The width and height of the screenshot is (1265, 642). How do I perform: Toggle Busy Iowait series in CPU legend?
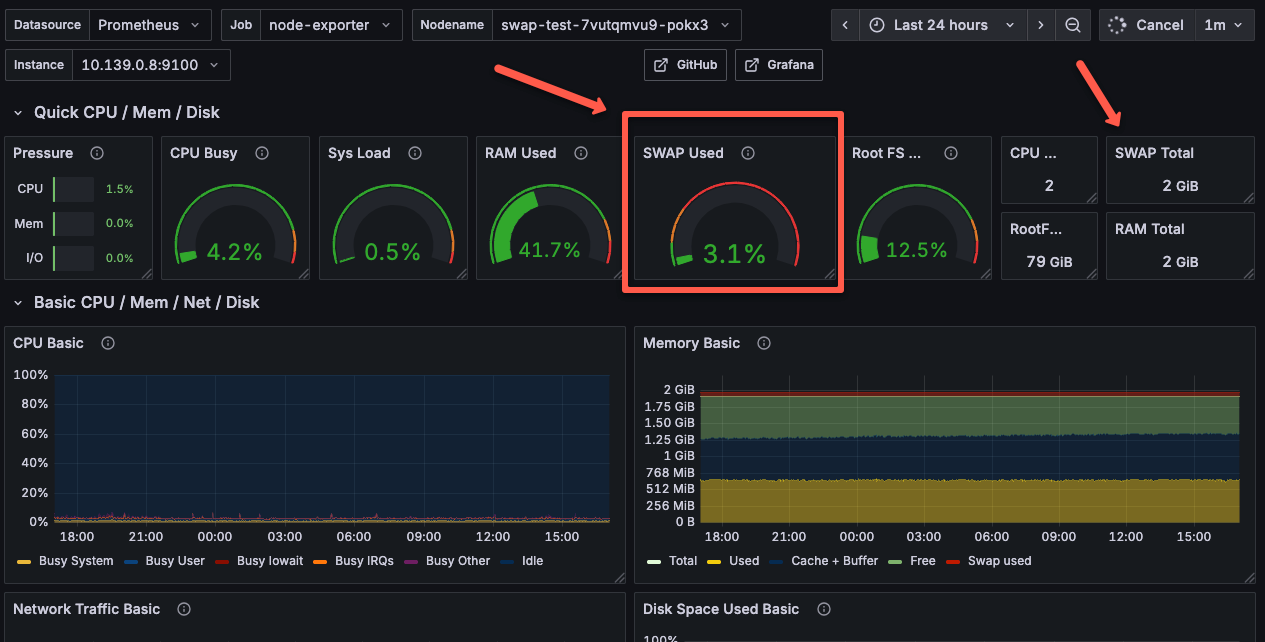coord(269,561)
